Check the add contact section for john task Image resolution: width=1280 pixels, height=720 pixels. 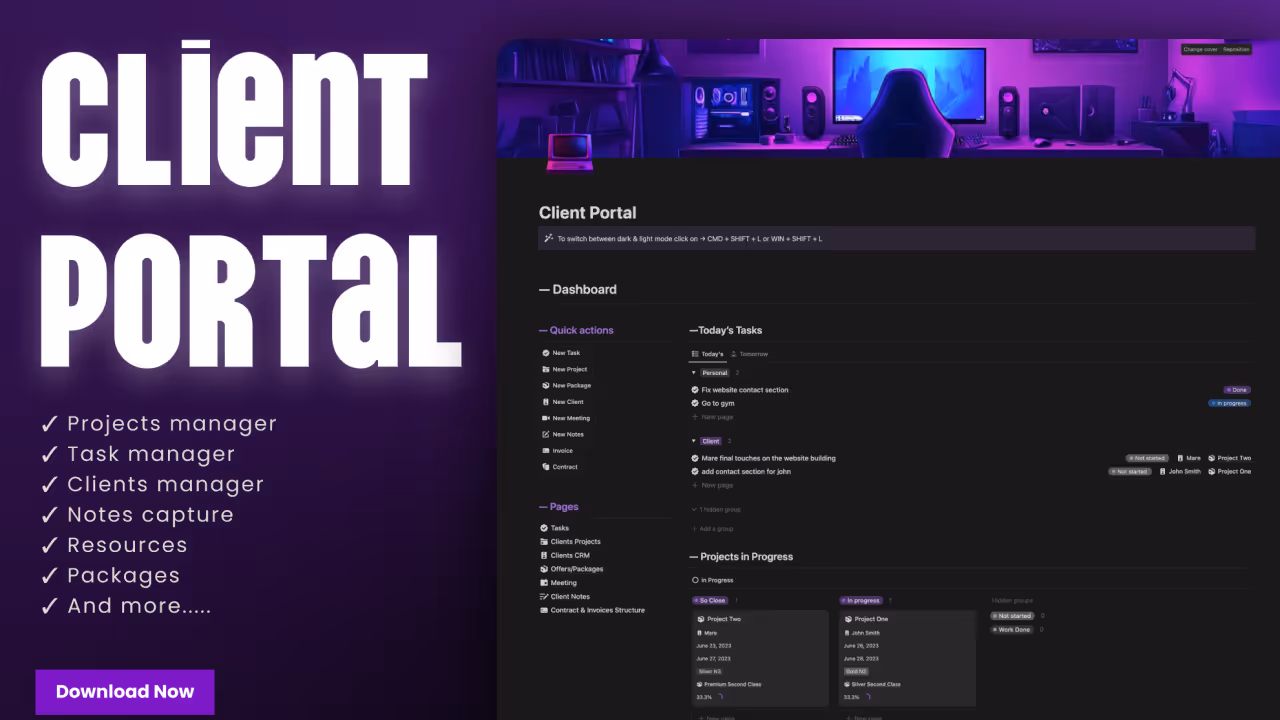695,471
